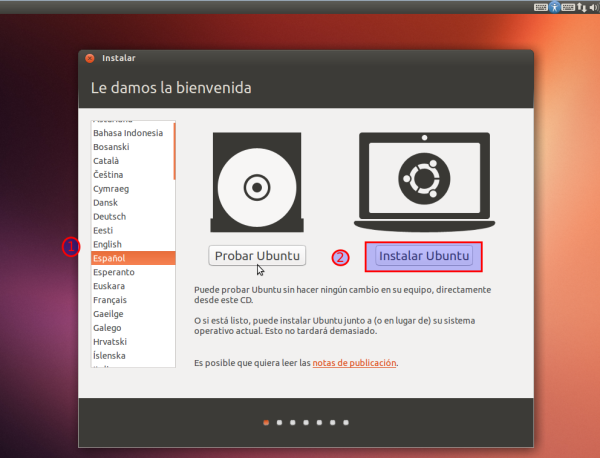Select the highlighted Español entry

coord(133,258)
